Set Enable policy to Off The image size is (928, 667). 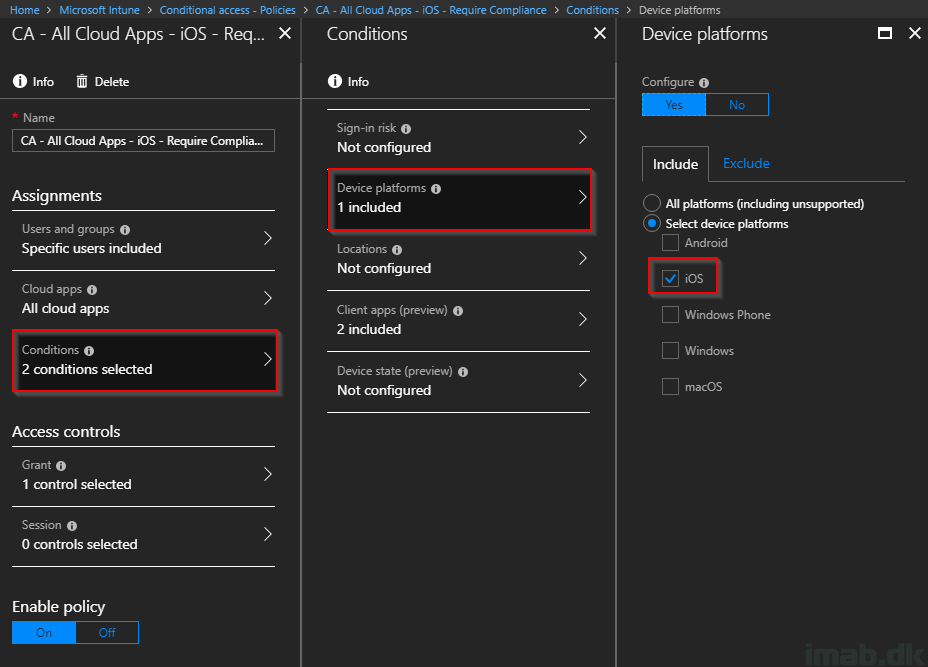point(107,633)
